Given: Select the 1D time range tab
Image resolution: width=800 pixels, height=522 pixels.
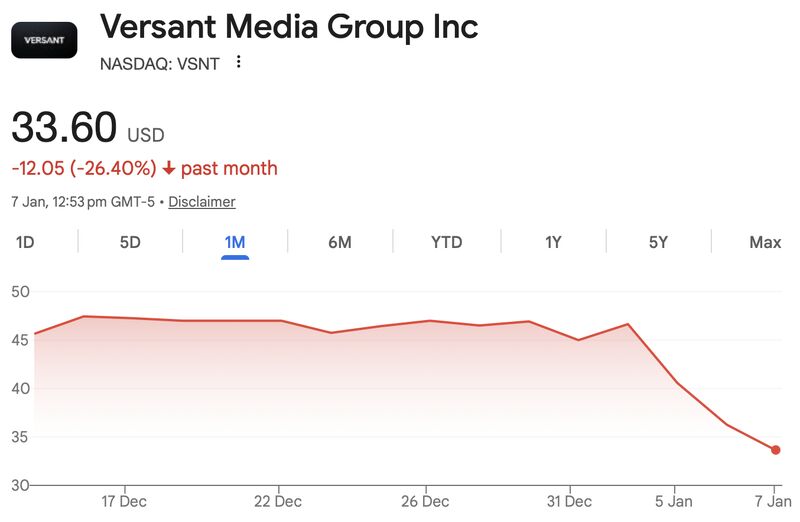Looking at the screenshot, I should (x=25, y=242).
